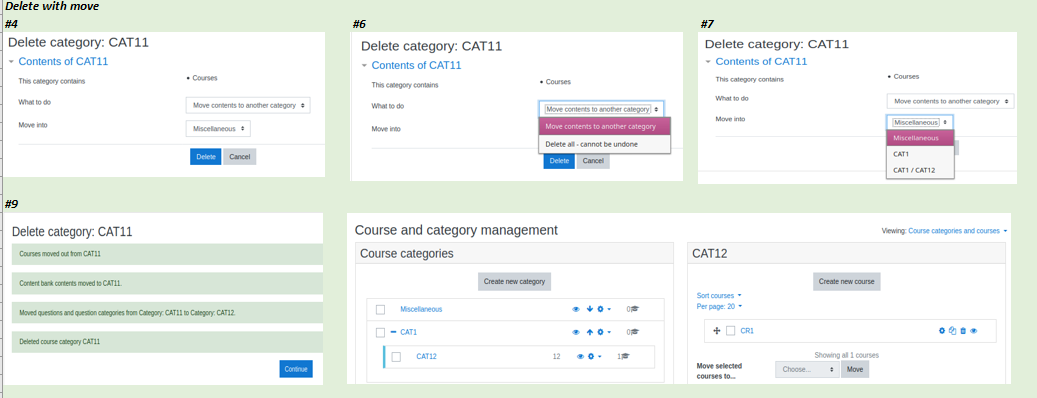Check the box beside course CR1
Image resolution: width=1037 pixels, height=398 pixels.
click(x=730, y=331)
